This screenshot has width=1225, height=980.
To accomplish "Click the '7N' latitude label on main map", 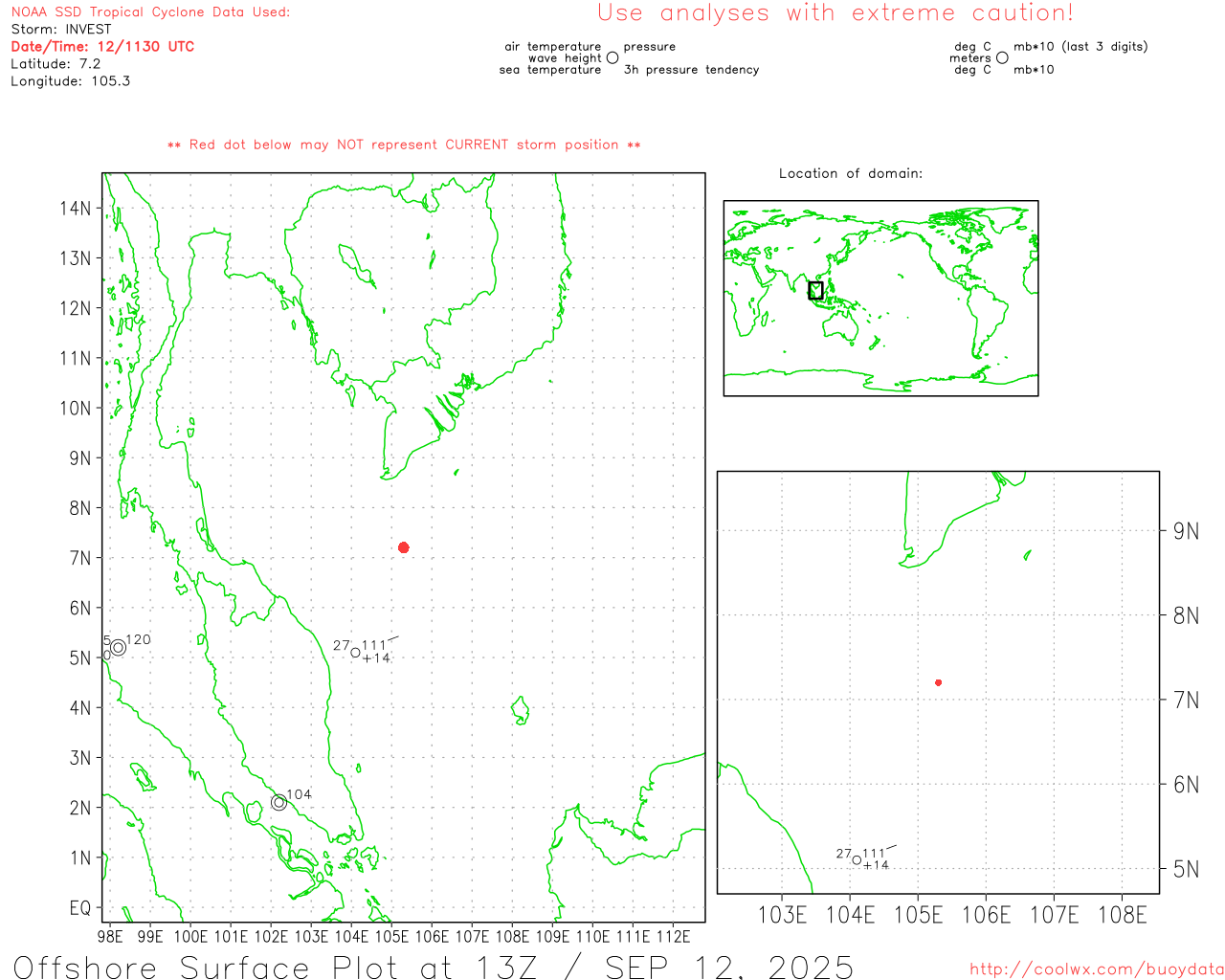I will pos(80,558).
